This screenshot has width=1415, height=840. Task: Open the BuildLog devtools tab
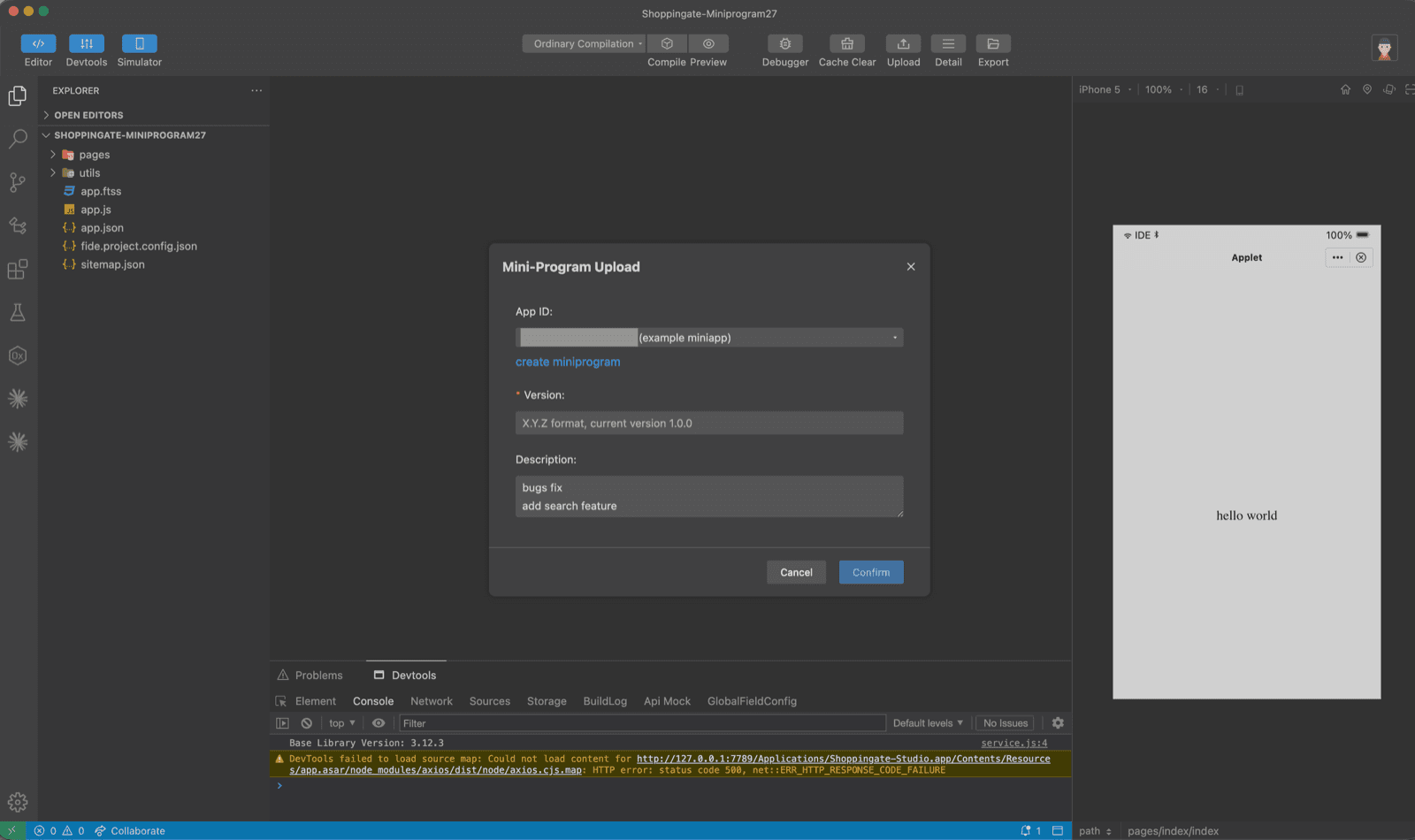click(605, 701)
